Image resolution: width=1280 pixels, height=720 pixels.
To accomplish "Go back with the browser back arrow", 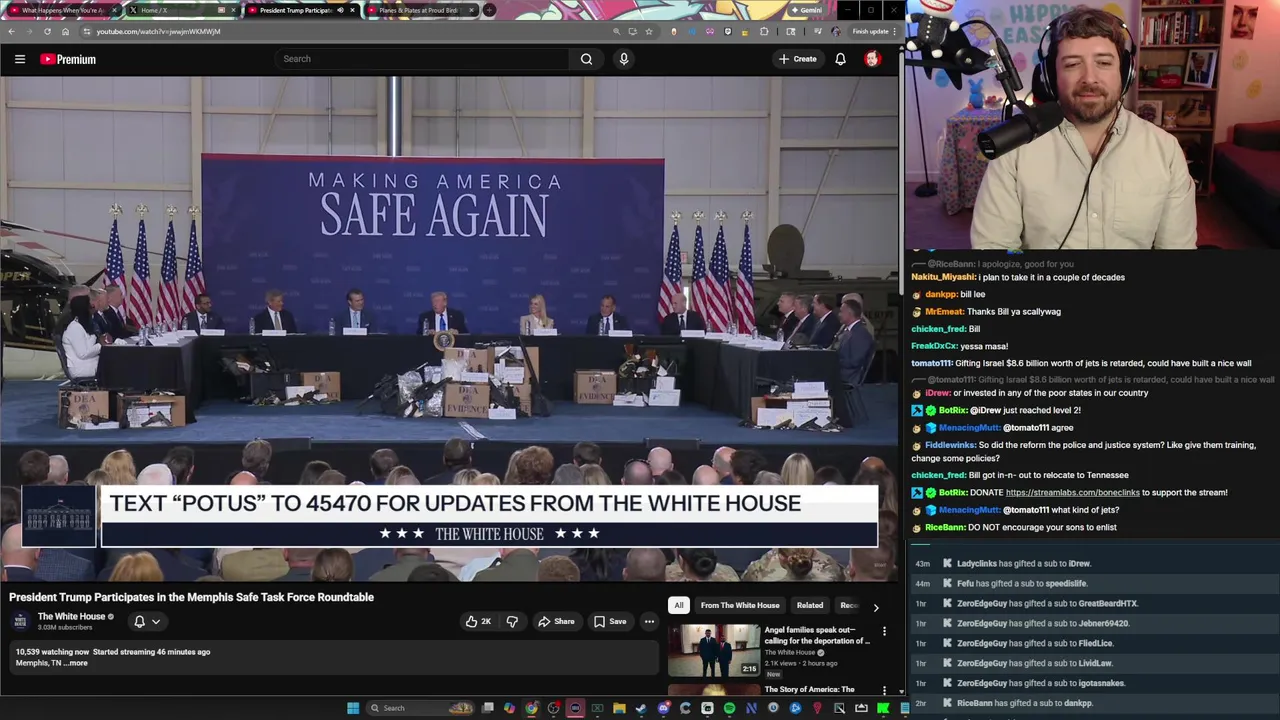I will pyautogui.click(x=11, y=31).
